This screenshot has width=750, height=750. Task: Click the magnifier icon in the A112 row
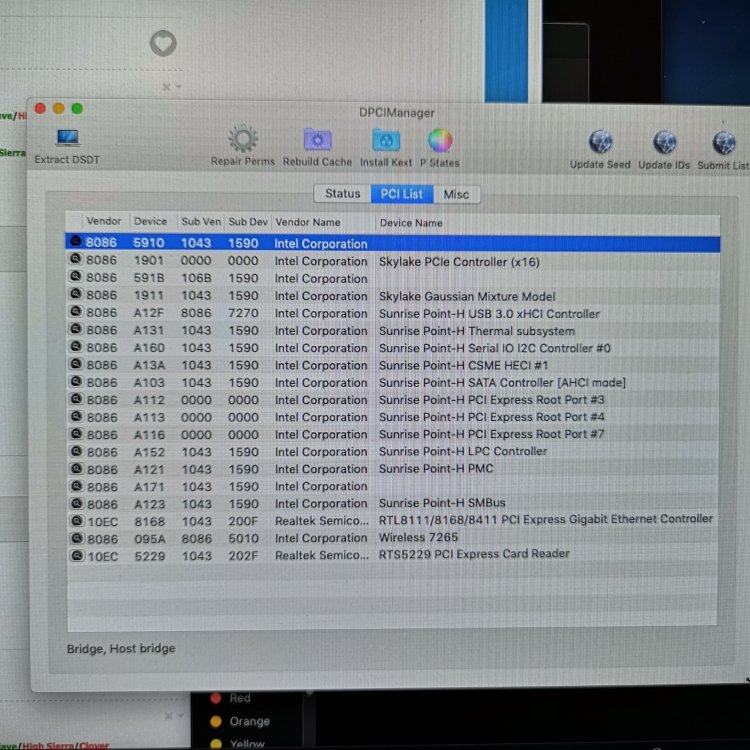(76, 398)
